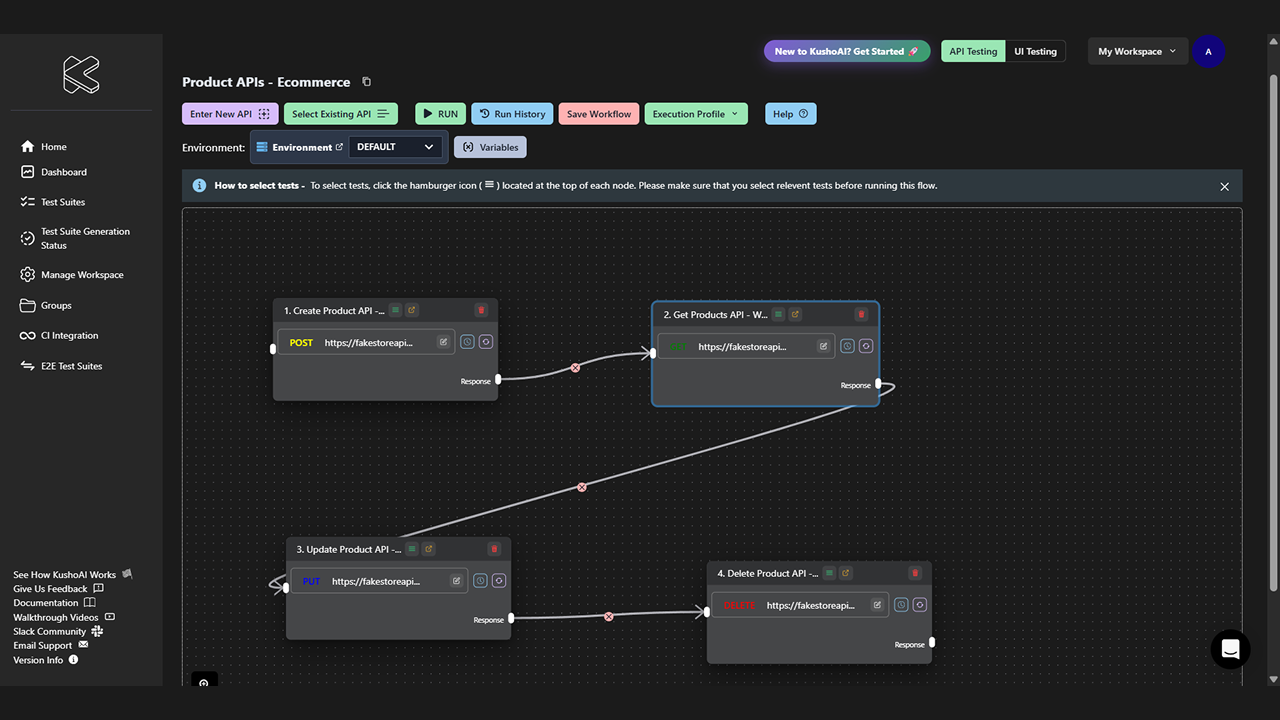Delete the Update Product API node
This screenshot has width=1280, height=720.
(x=494, y=549)
